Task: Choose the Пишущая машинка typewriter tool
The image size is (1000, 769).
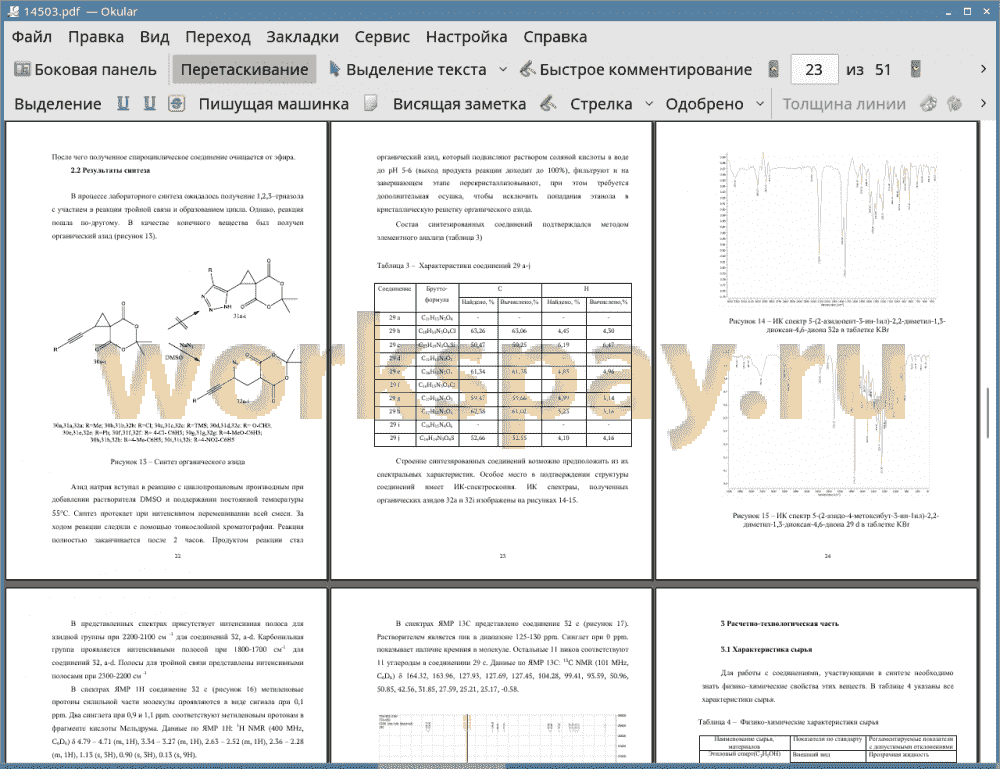Action: (x=274, y=104)
